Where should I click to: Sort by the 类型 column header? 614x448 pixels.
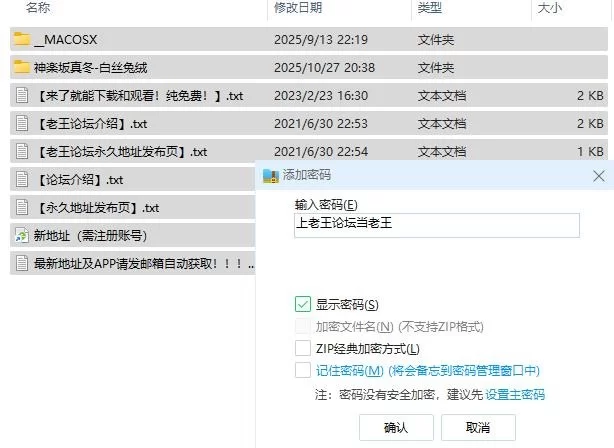coord(430,7)
